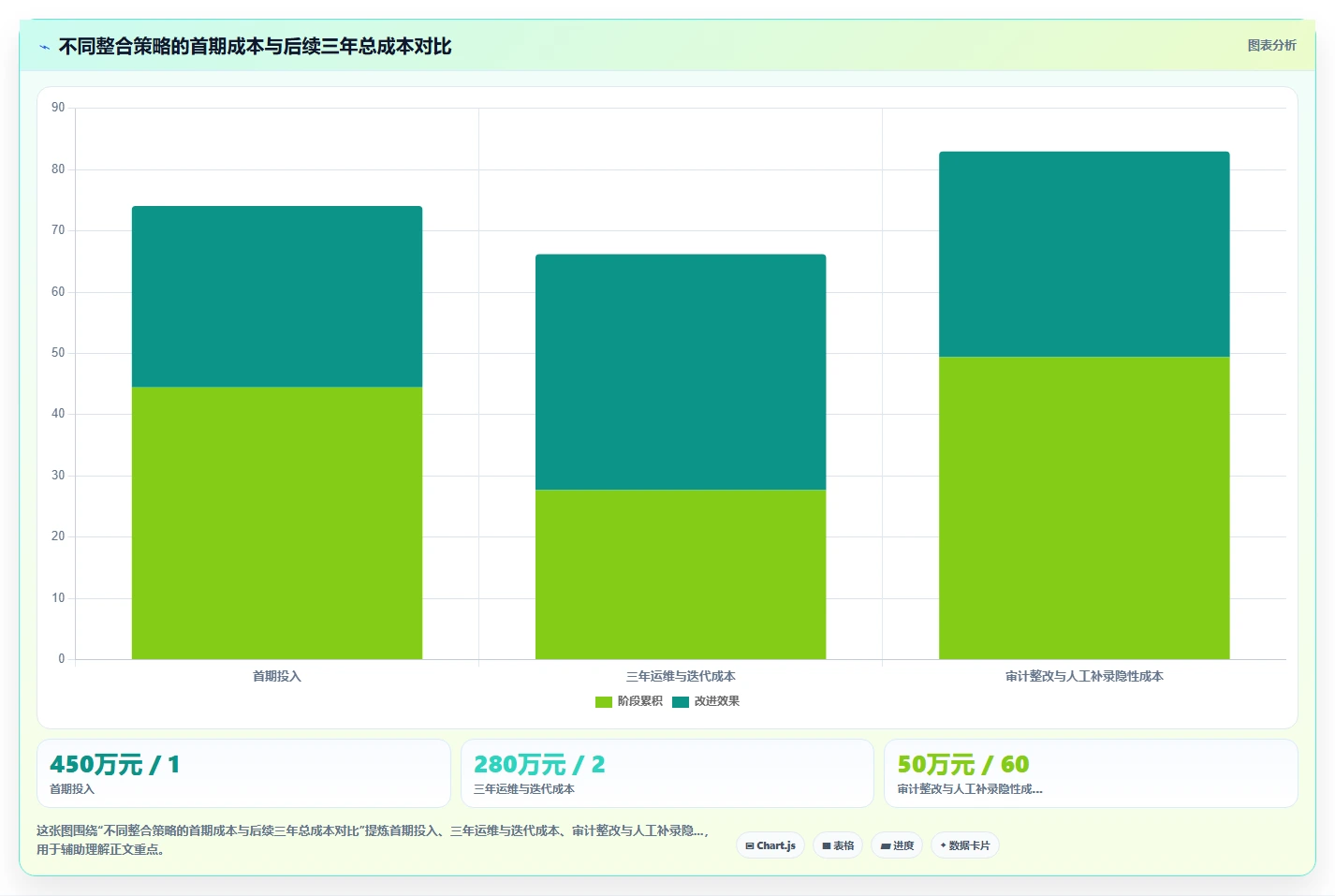Click the teal bar for 审计整改与人工补录隐性成本
The image size is (1335, 896).
(1084, 254)
